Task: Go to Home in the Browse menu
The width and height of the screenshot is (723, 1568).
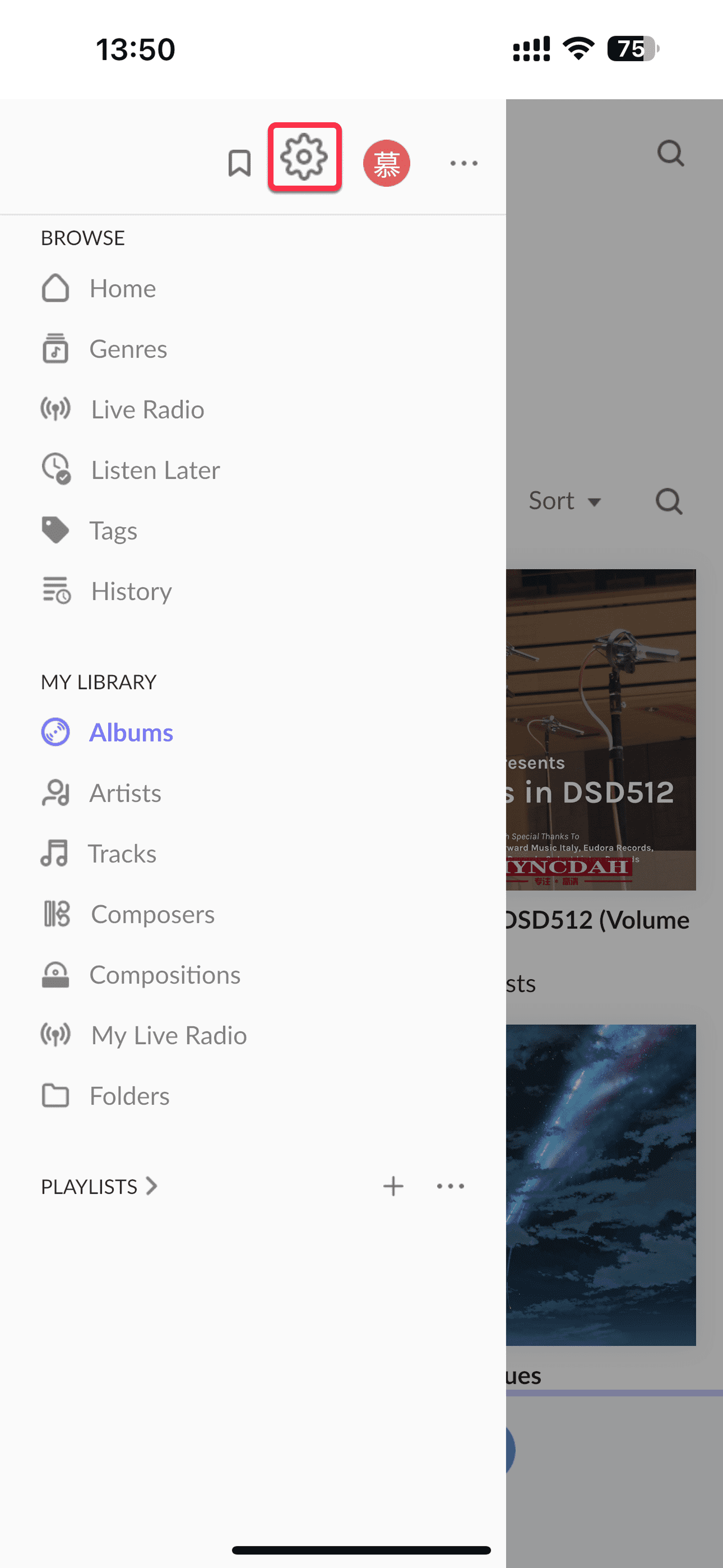Action: tap(122, 288)
